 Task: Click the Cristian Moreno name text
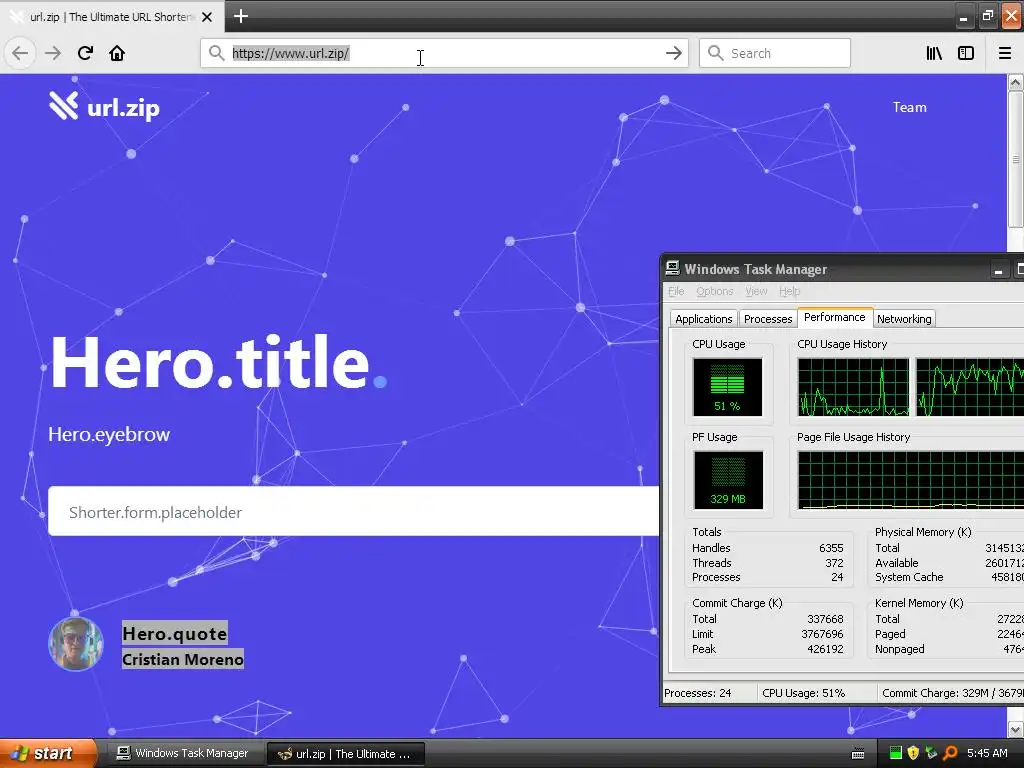pos(183,659)
